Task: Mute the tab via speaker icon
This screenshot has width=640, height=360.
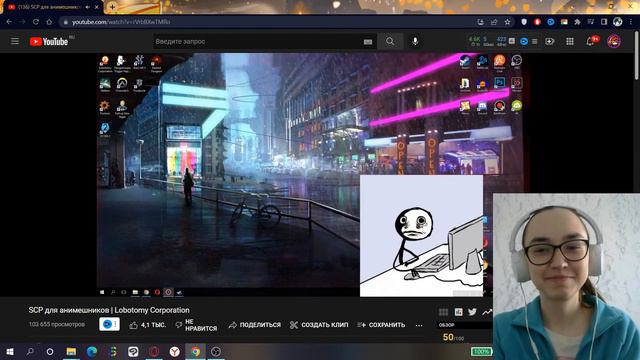Action: click(x=87, y=7)
